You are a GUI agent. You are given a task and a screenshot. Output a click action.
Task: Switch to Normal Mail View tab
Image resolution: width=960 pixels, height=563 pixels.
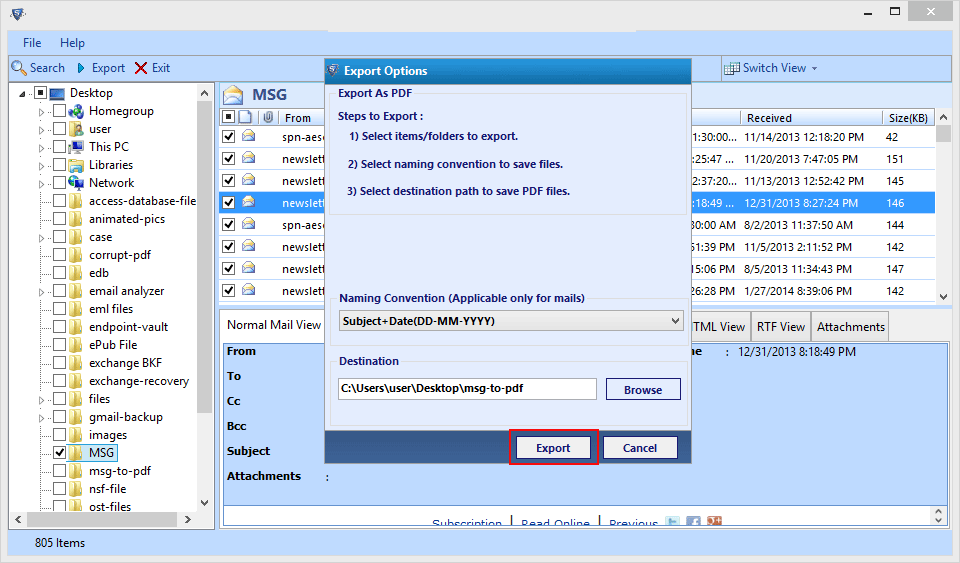tap(274, 325)
